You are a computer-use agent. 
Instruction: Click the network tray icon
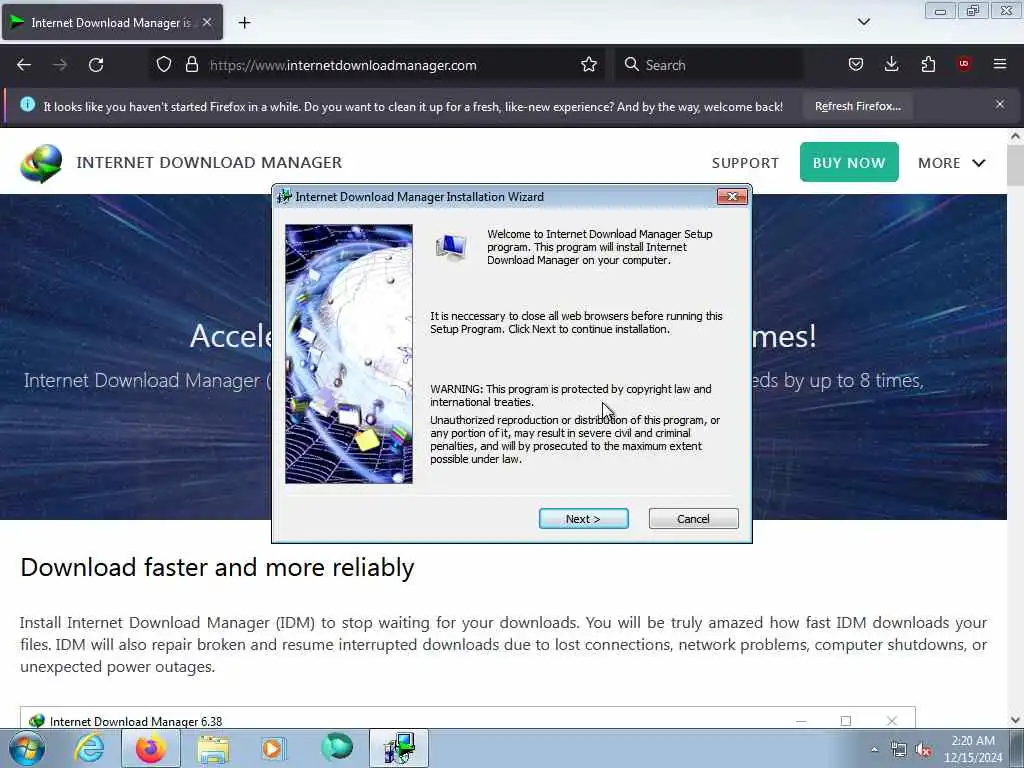(x=899, y=750)
